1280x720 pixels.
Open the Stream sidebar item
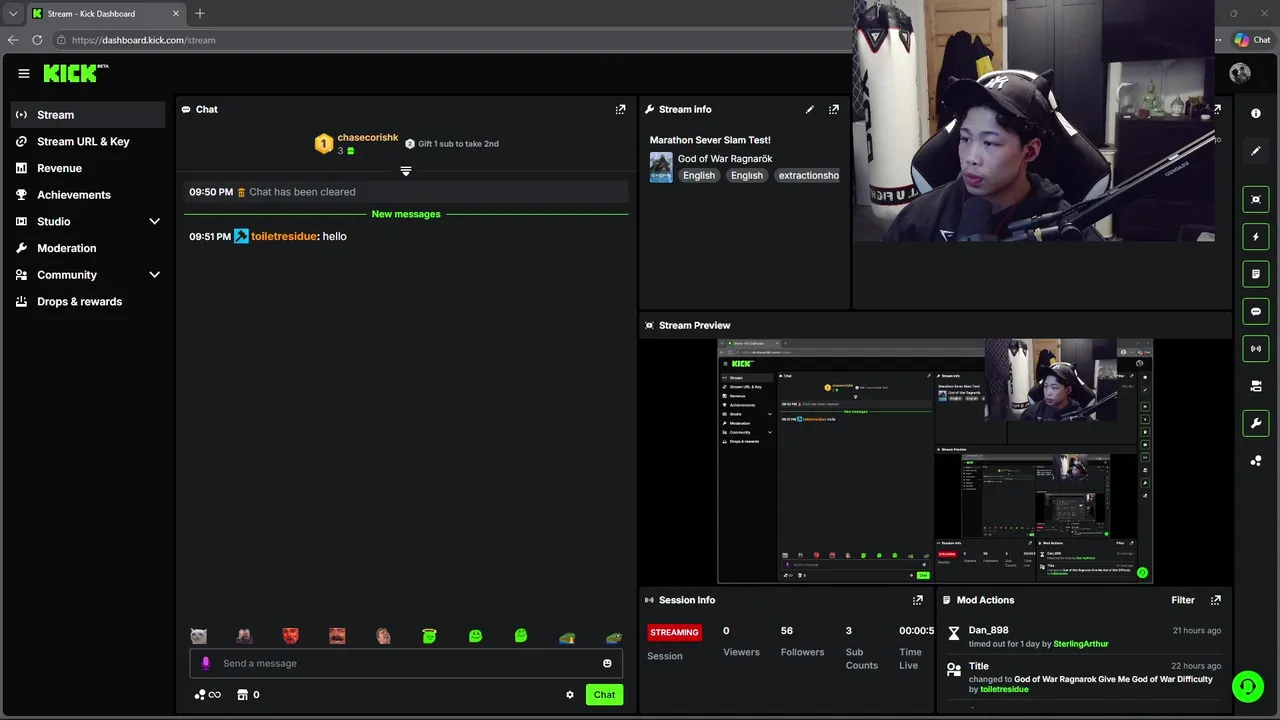88,115
